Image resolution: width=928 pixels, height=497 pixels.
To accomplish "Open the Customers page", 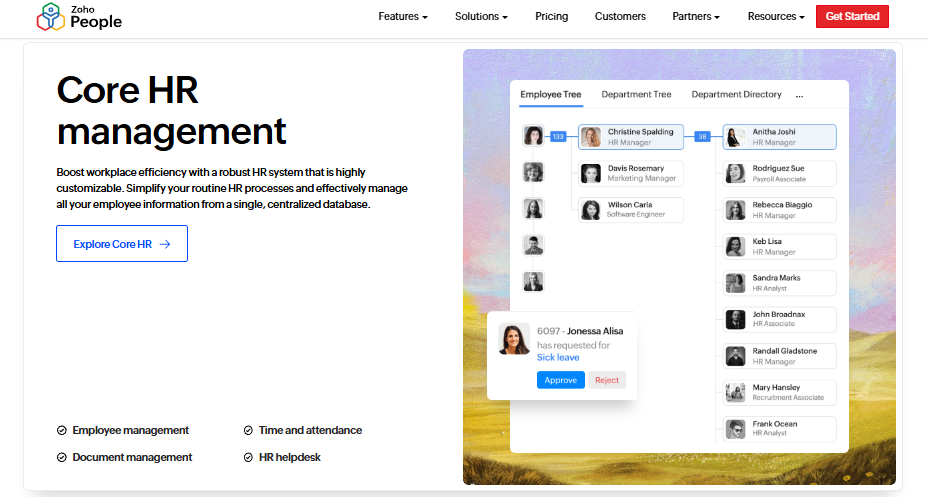I will tap(620, 17).
